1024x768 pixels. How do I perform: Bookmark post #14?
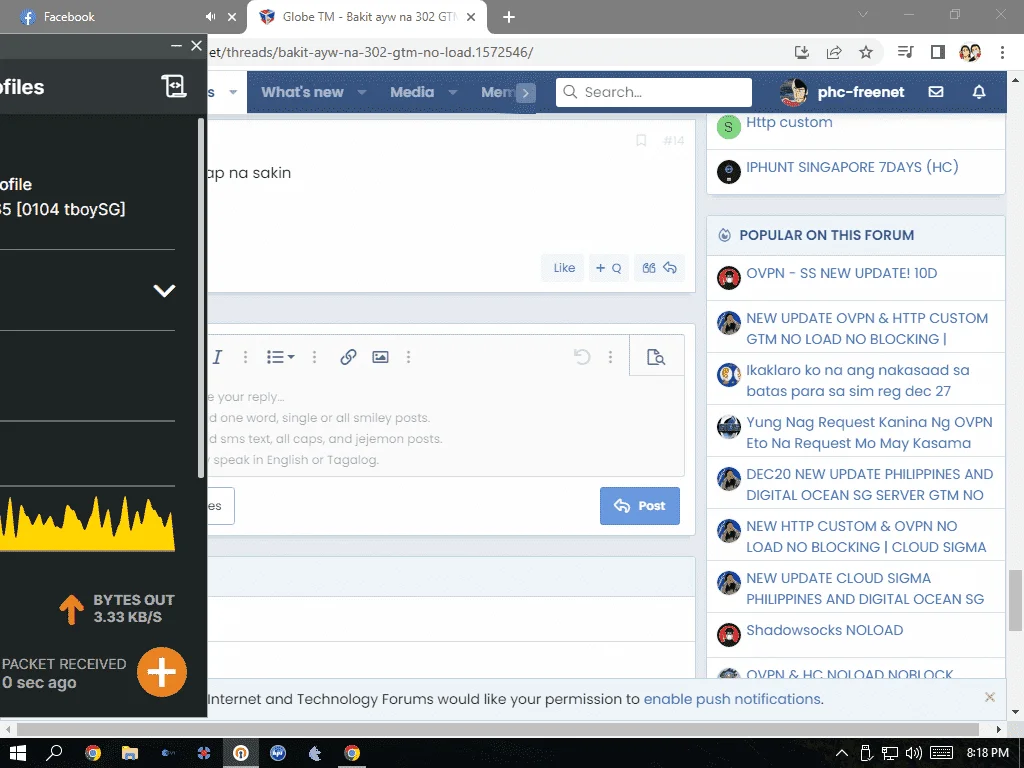pos(641,140)
